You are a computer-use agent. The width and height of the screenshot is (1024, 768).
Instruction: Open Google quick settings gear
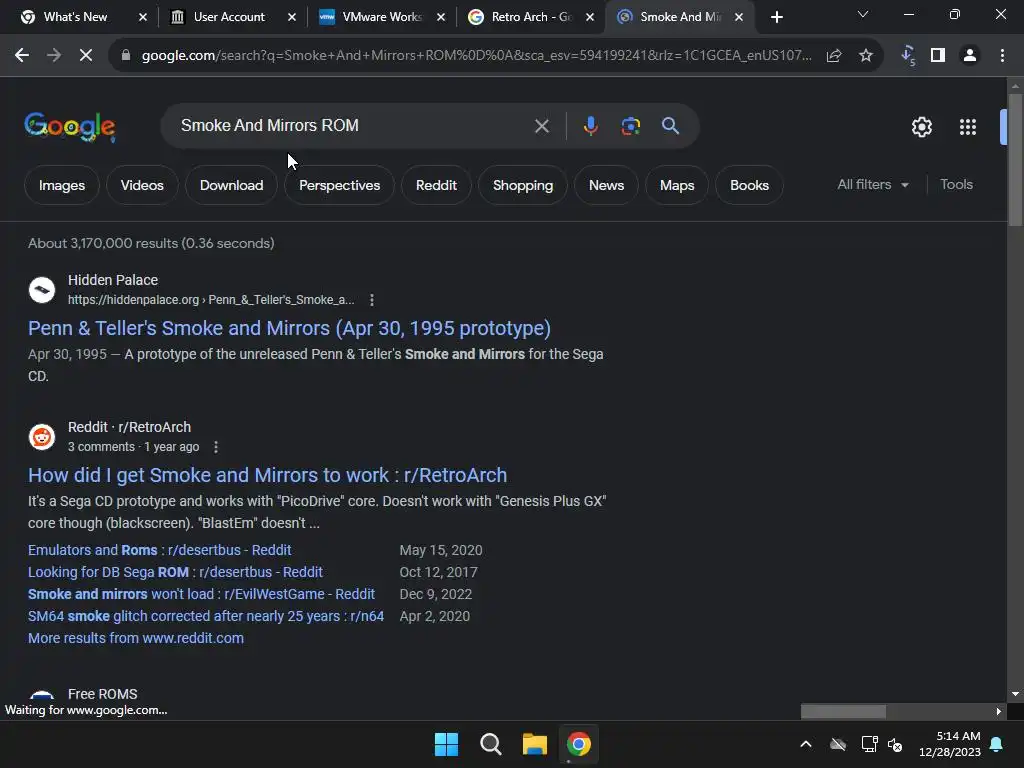[x=921, y=127]
